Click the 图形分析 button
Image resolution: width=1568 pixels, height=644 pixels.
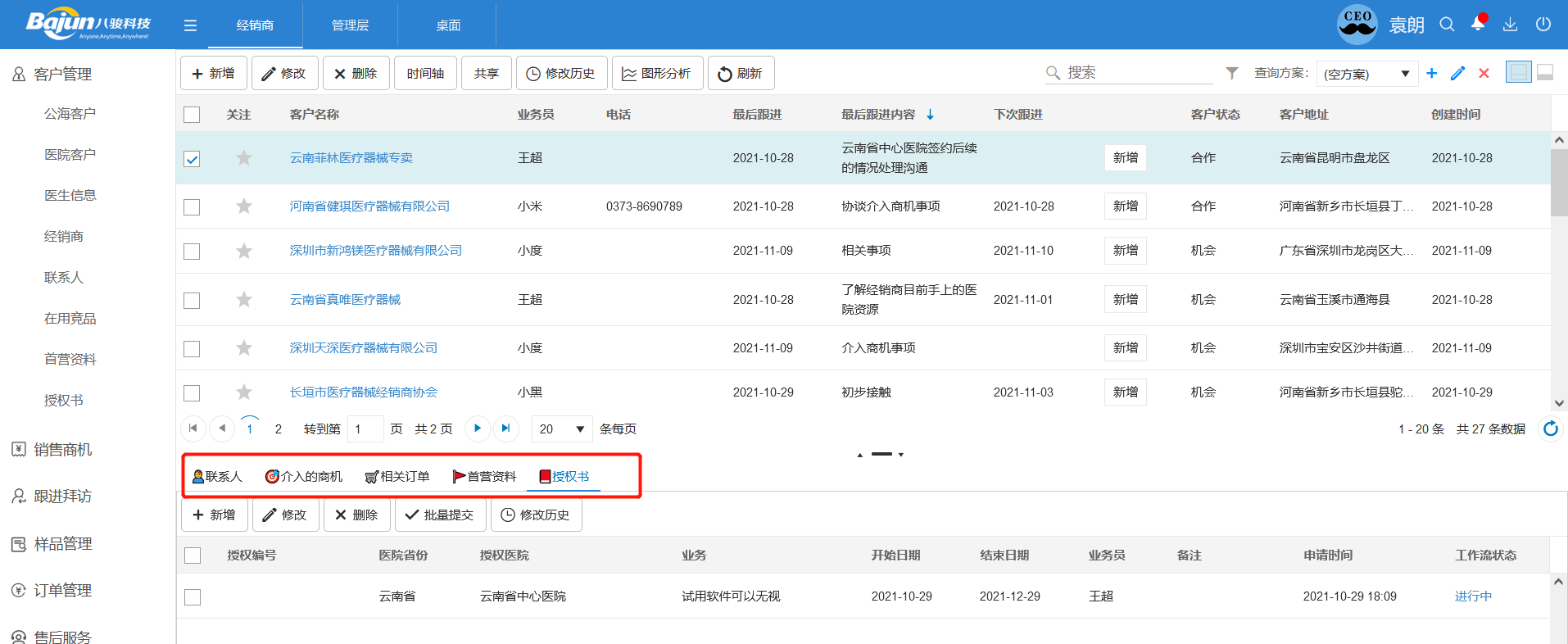click(x=656, y=74)
